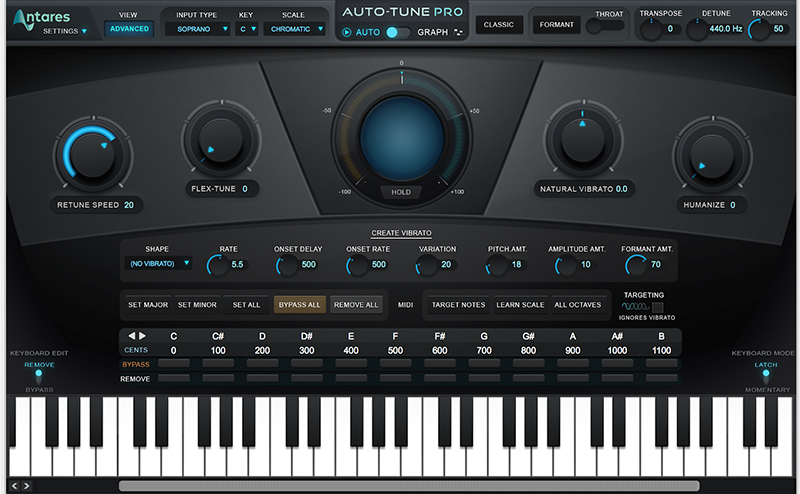The height and width of the screenshot is (494, 800).
Task: Open the vibrato Shape dropdown
Action: click(159, 263)
